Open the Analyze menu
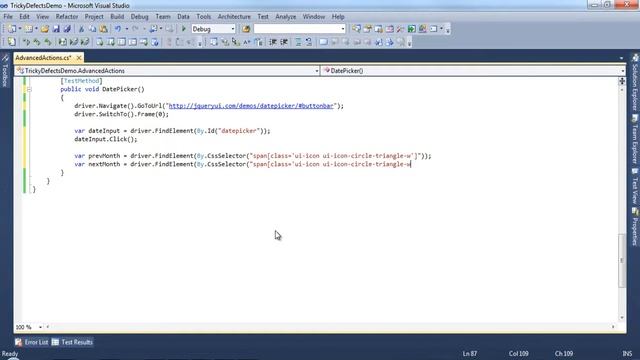Screen dimensions: 640x360 (x=286, y=17)
